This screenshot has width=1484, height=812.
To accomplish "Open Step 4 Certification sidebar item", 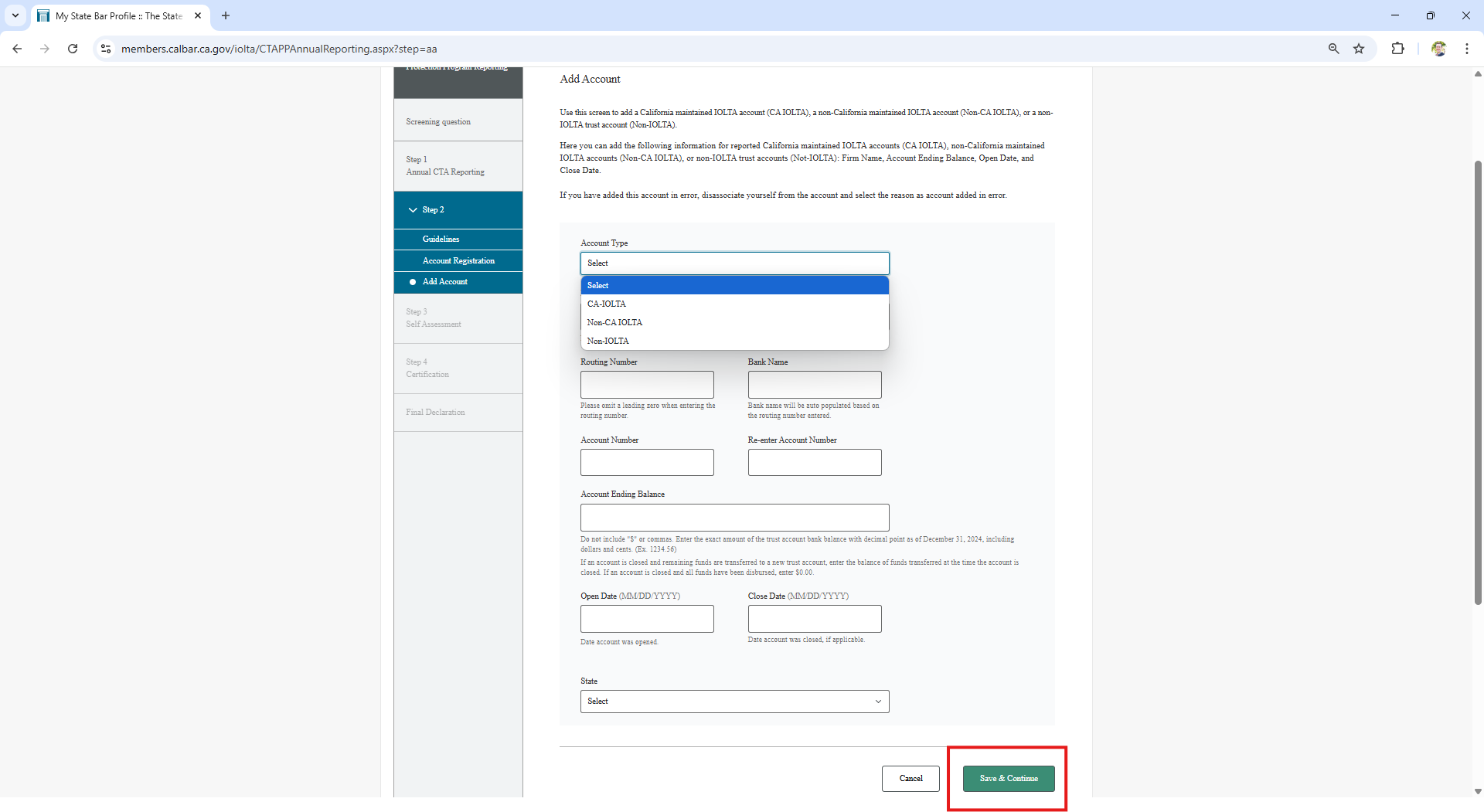I will (x=458, y=369).
